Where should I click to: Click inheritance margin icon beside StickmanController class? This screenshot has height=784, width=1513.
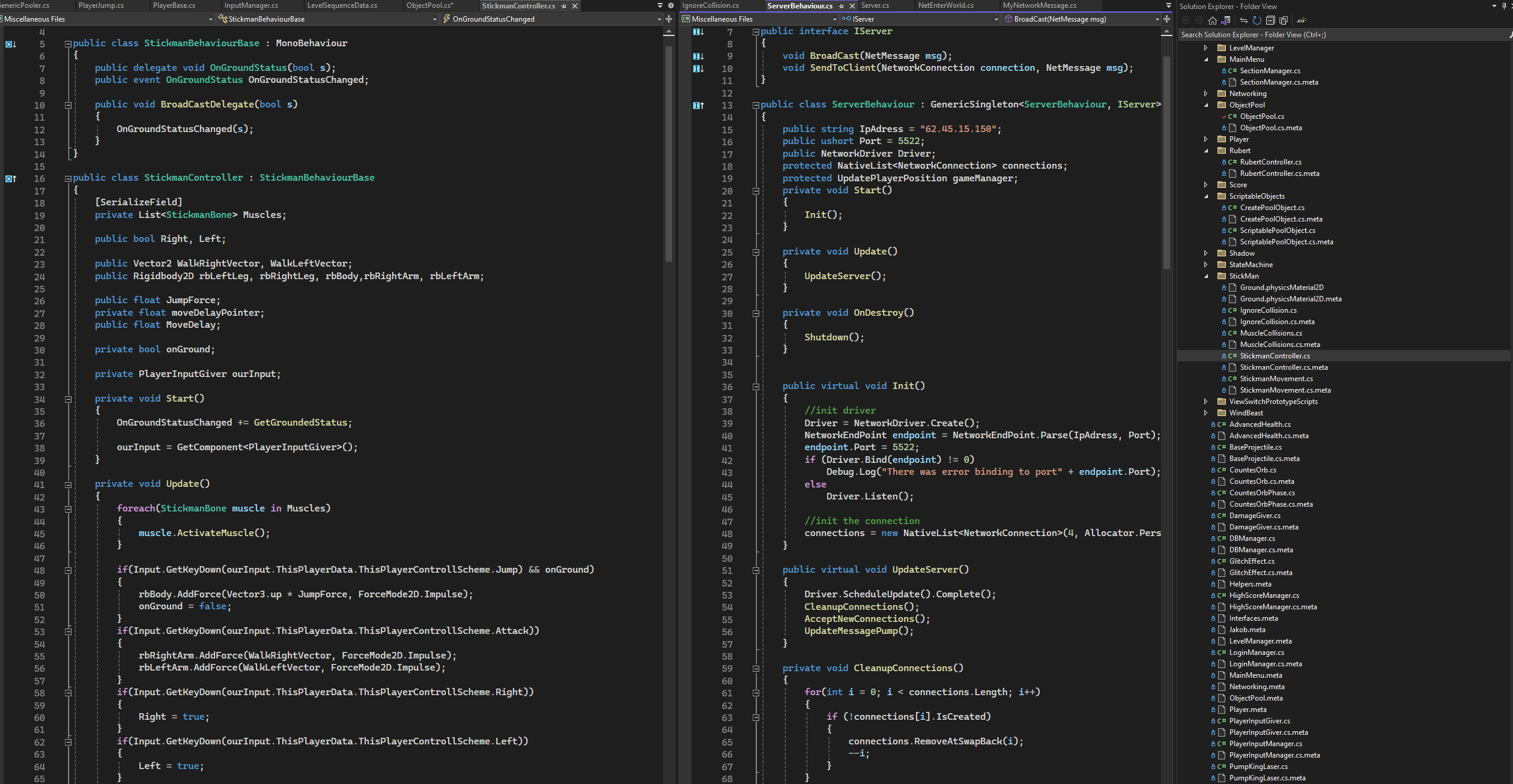pyautogui.click(x=11, y=178)
